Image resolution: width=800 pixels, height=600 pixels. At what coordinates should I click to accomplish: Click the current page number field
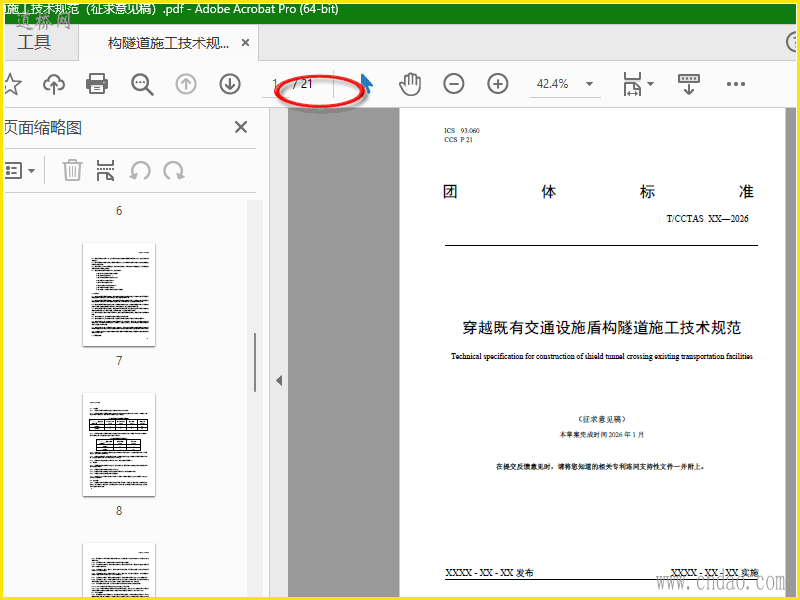point(276,84)
